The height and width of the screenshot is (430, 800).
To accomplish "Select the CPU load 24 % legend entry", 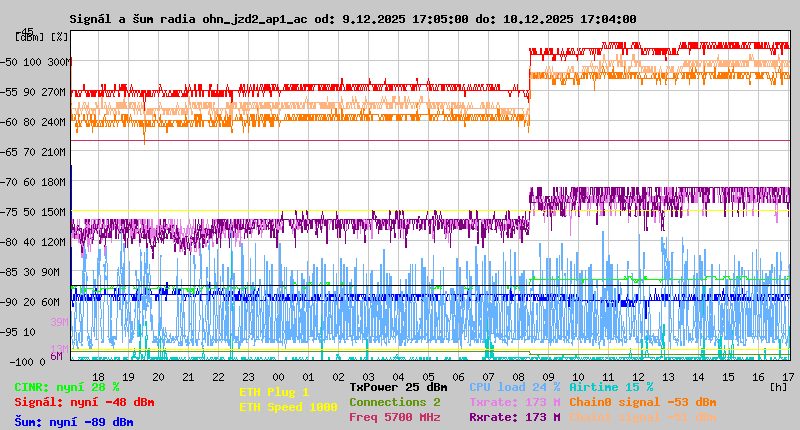I will click(514, 387).
